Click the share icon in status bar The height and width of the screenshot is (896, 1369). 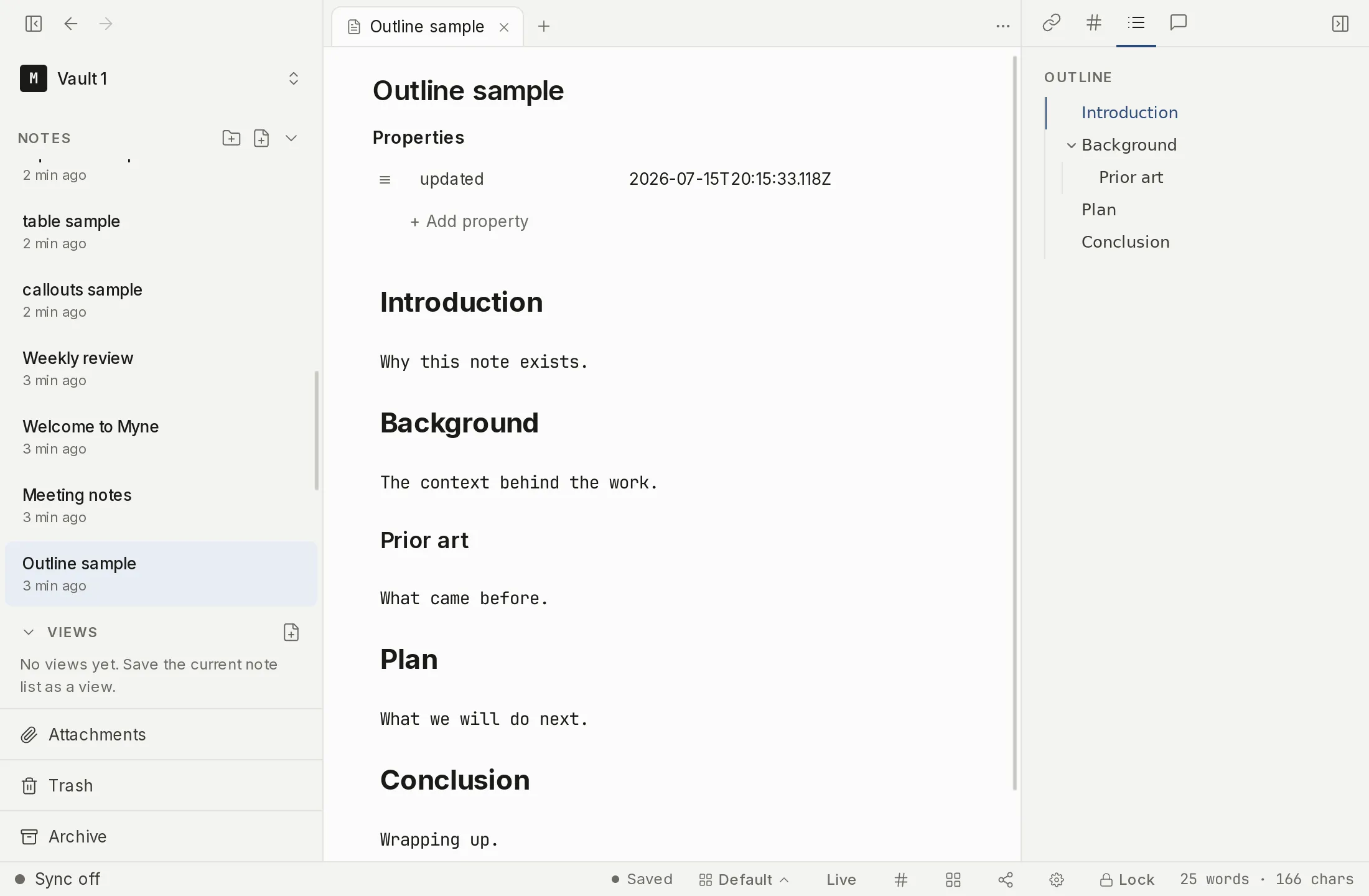1006,880
